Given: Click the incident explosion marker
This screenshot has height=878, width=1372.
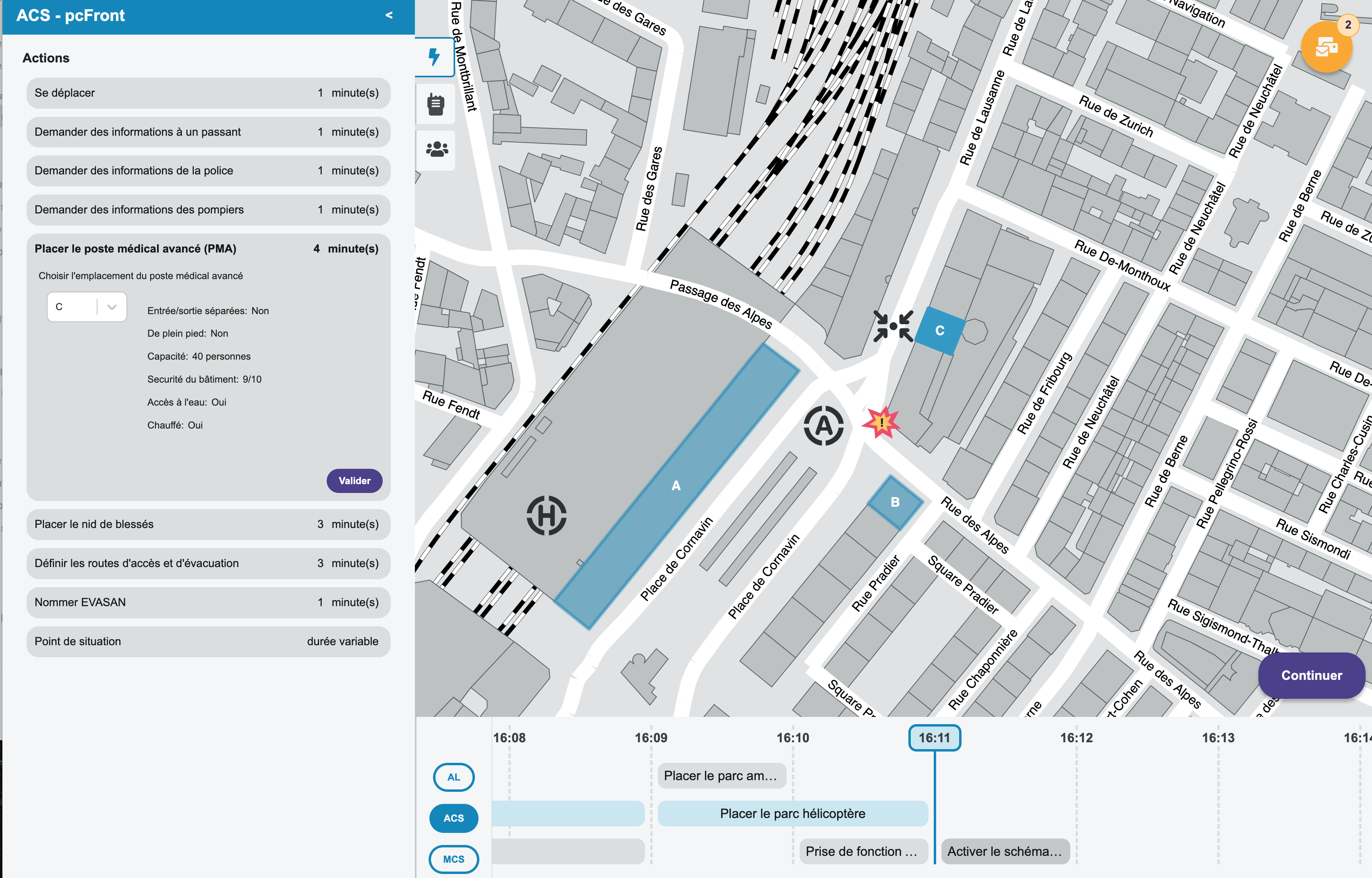Looking at the screenshot, I should point(881,422).
